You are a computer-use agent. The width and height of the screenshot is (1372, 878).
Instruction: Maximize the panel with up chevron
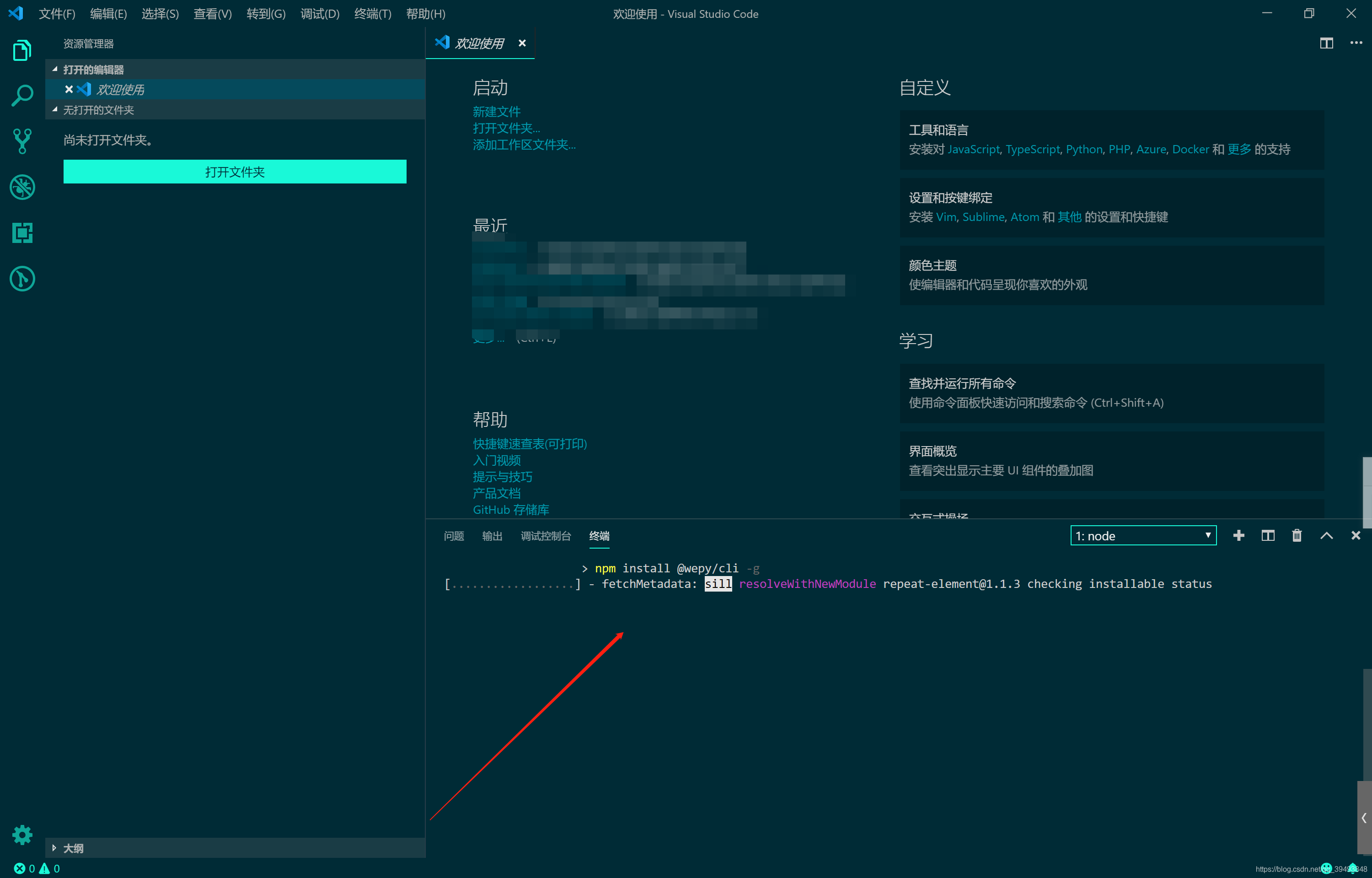(x=1326, y=536)
